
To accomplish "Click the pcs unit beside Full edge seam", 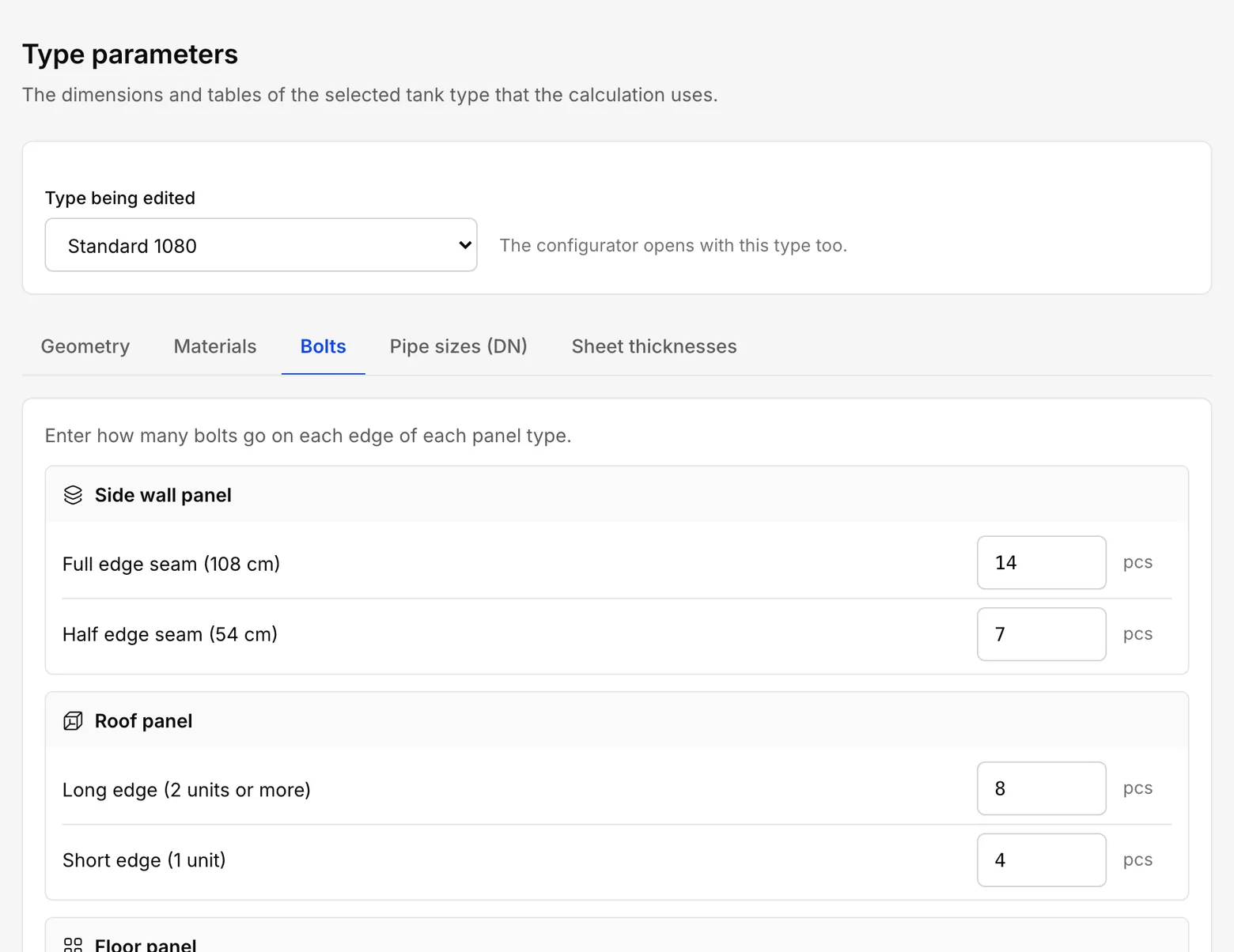I will pyautogui.click(x=1137, y=562).
